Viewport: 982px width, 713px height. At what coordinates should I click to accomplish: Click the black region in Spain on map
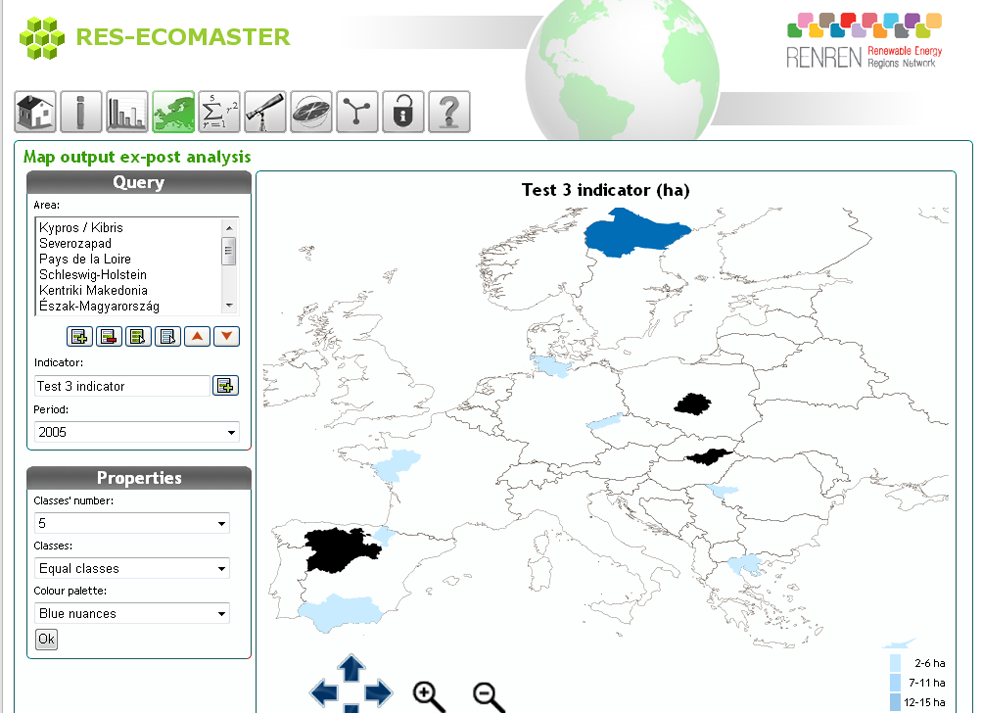coord(338,550)
